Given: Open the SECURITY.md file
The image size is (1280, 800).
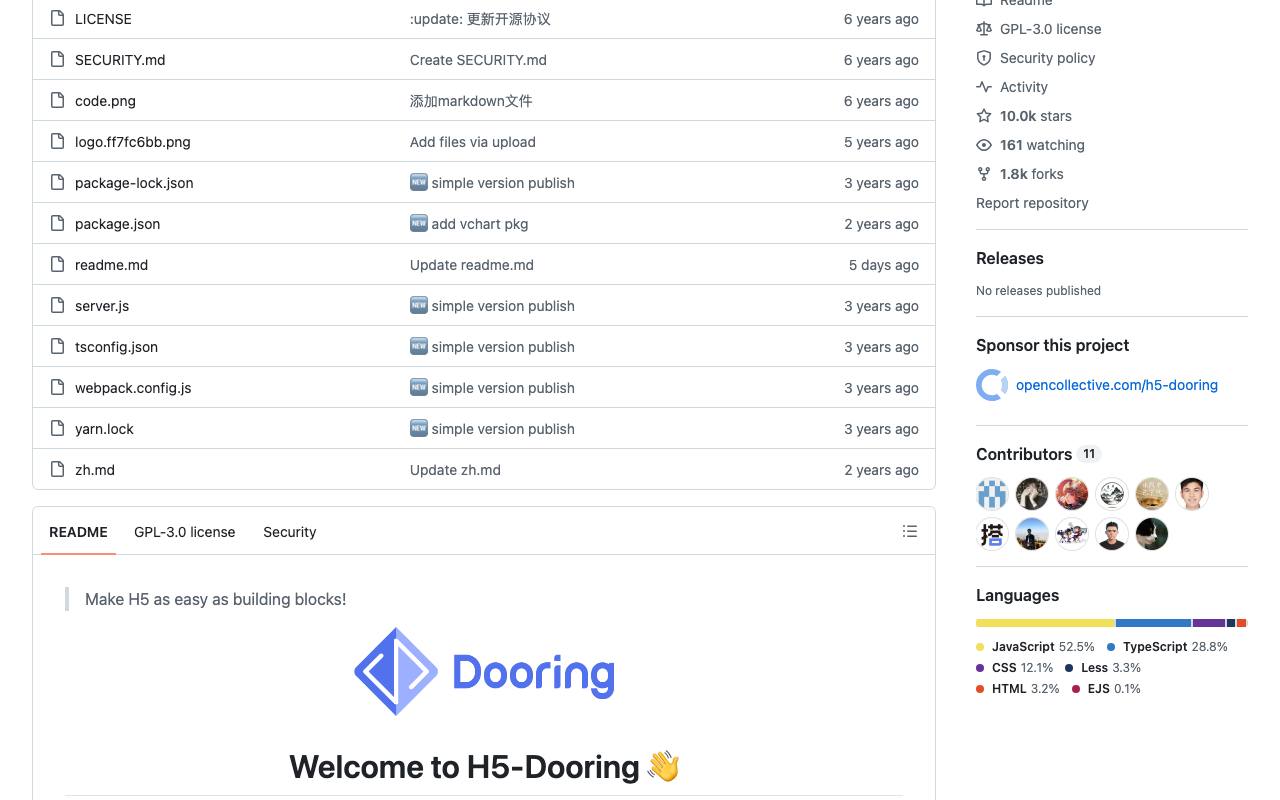Looking at the screenshot, I should (120, 60).
